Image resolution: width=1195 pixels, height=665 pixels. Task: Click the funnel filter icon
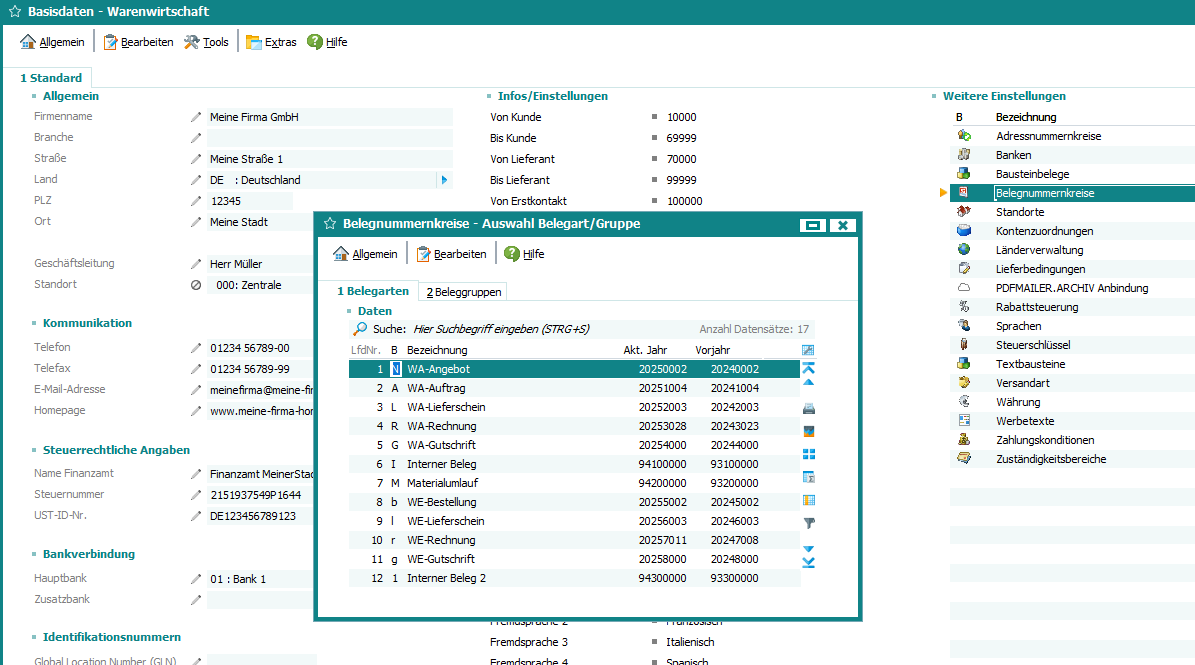[809, 523]
